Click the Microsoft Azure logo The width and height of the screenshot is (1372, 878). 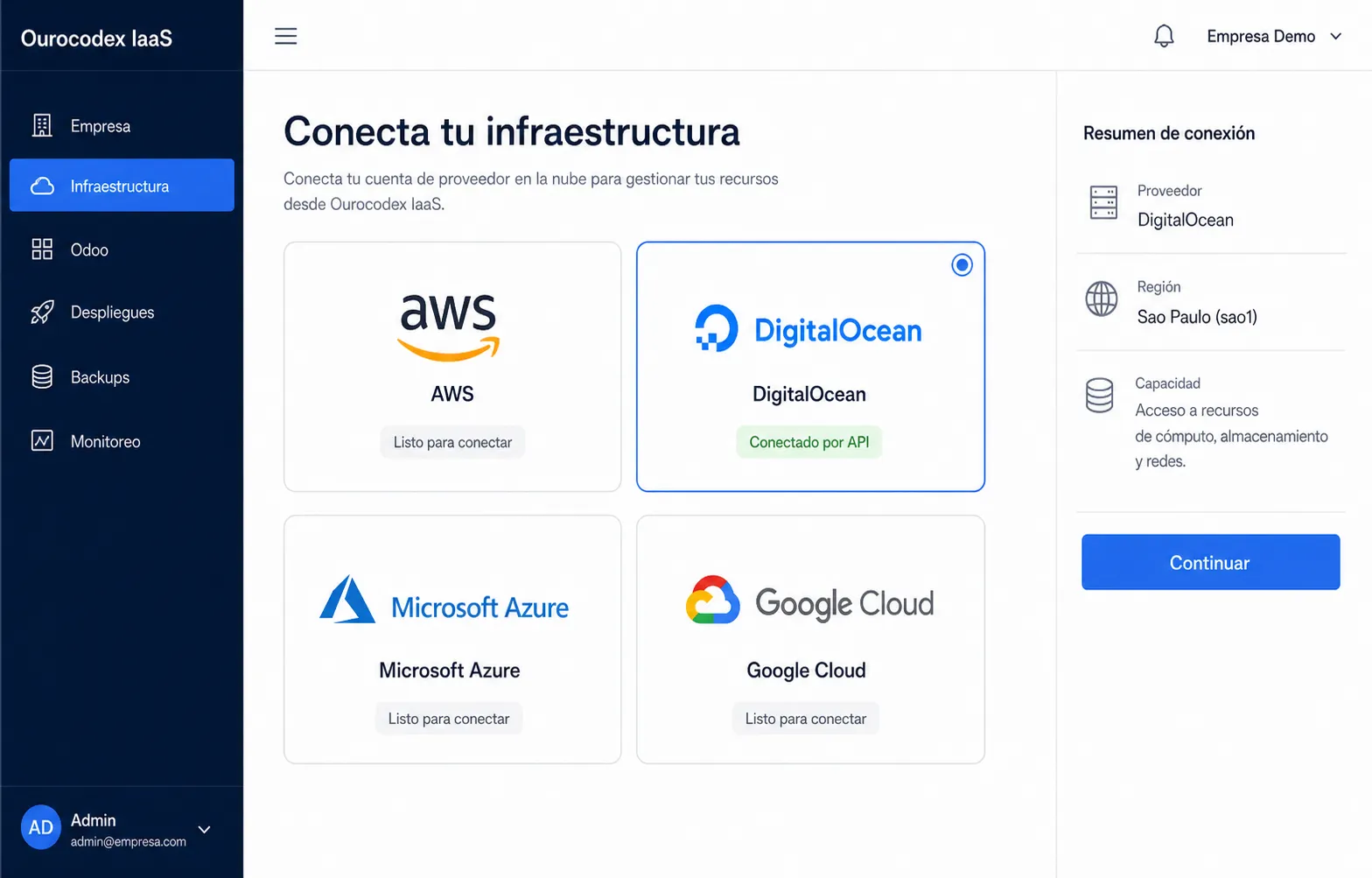coord(444,601)
